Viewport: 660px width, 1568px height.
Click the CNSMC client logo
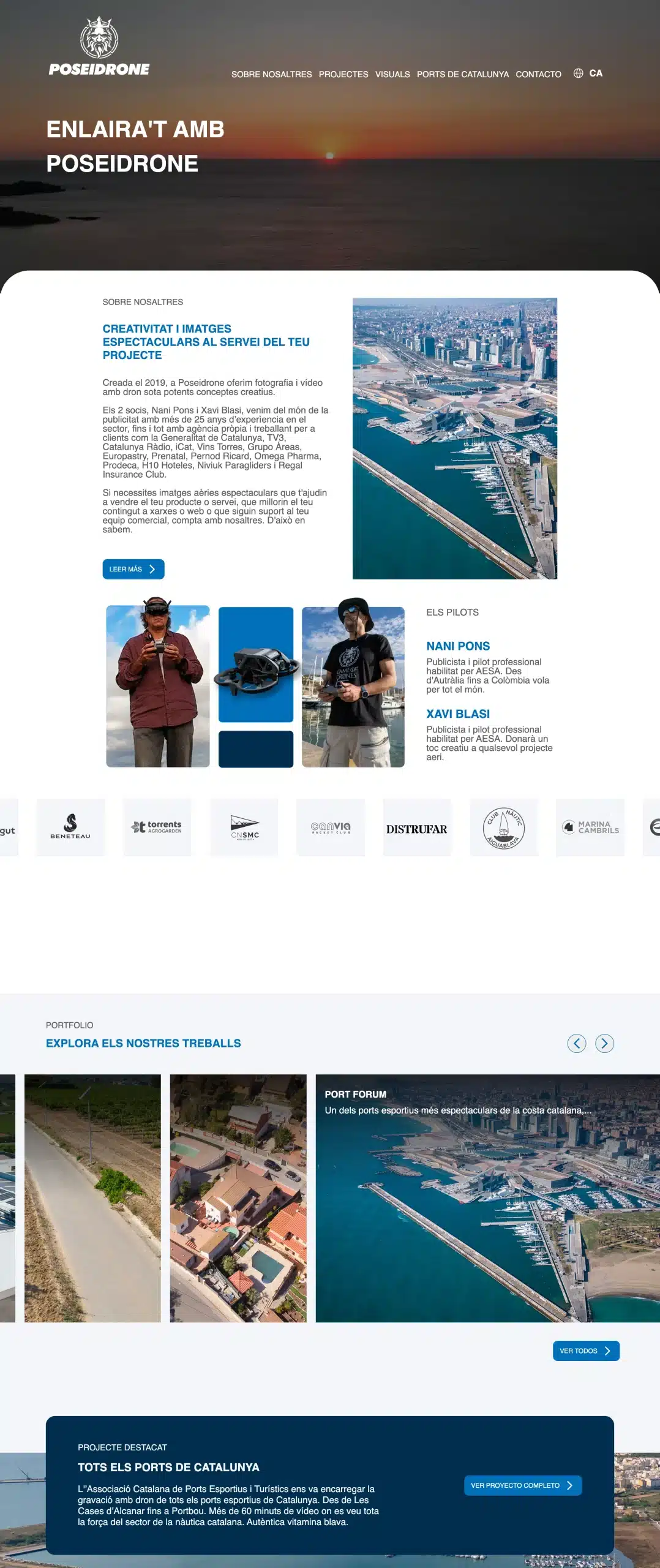244,827
